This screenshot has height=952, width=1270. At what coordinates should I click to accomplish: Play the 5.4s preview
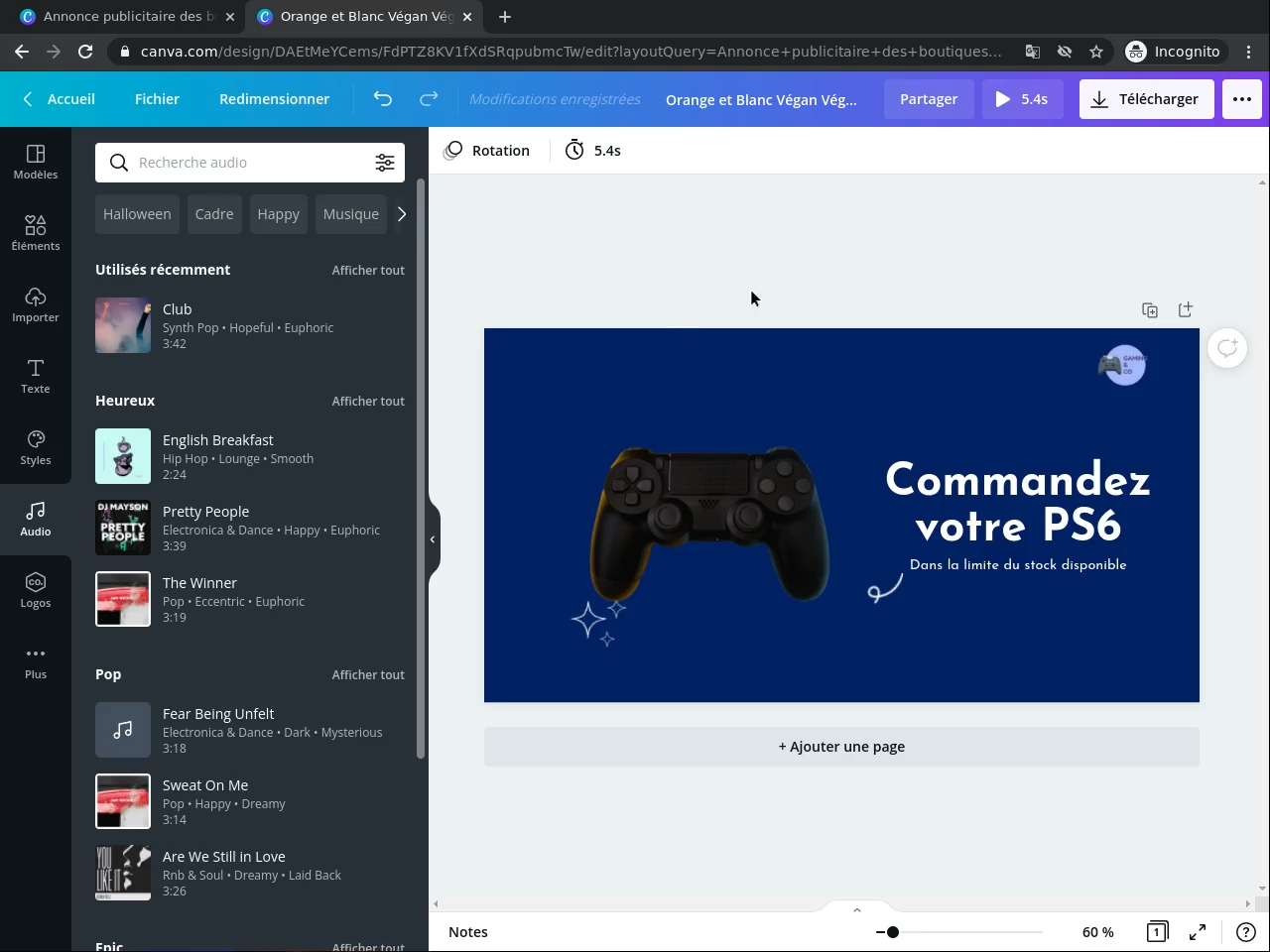1022,99
